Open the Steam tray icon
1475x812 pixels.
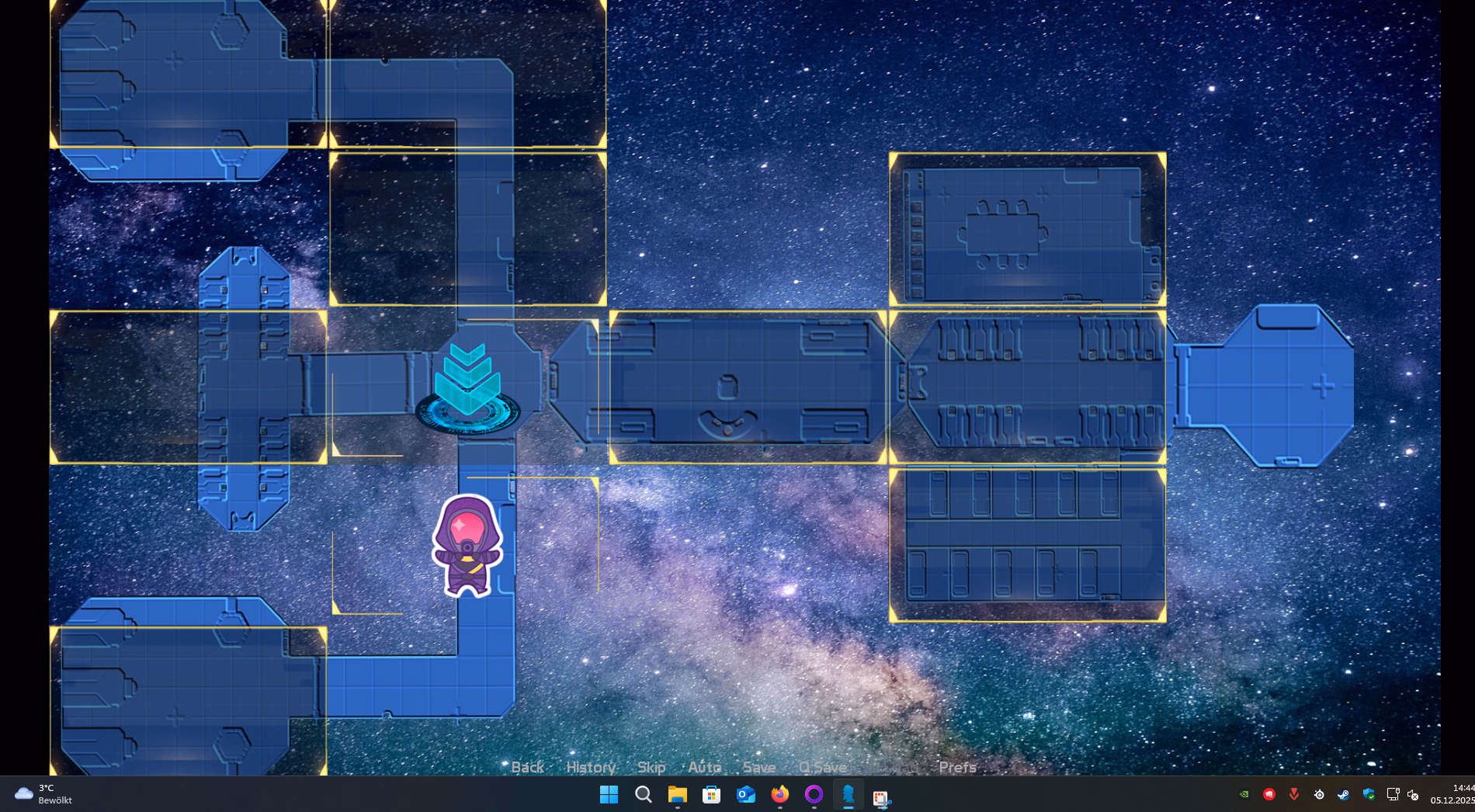tap(1343, 794)
